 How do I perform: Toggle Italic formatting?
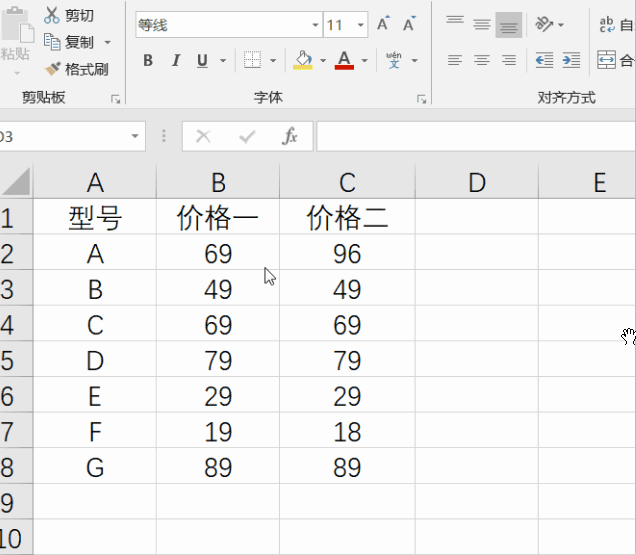click(x=176, y=60)
